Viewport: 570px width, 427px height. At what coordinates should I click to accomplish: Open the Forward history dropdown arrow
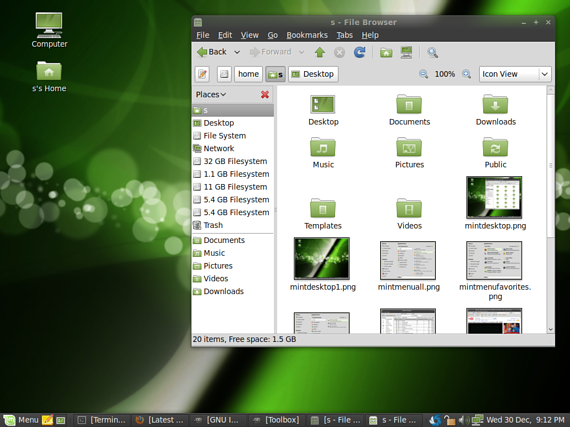pos(301,52)
